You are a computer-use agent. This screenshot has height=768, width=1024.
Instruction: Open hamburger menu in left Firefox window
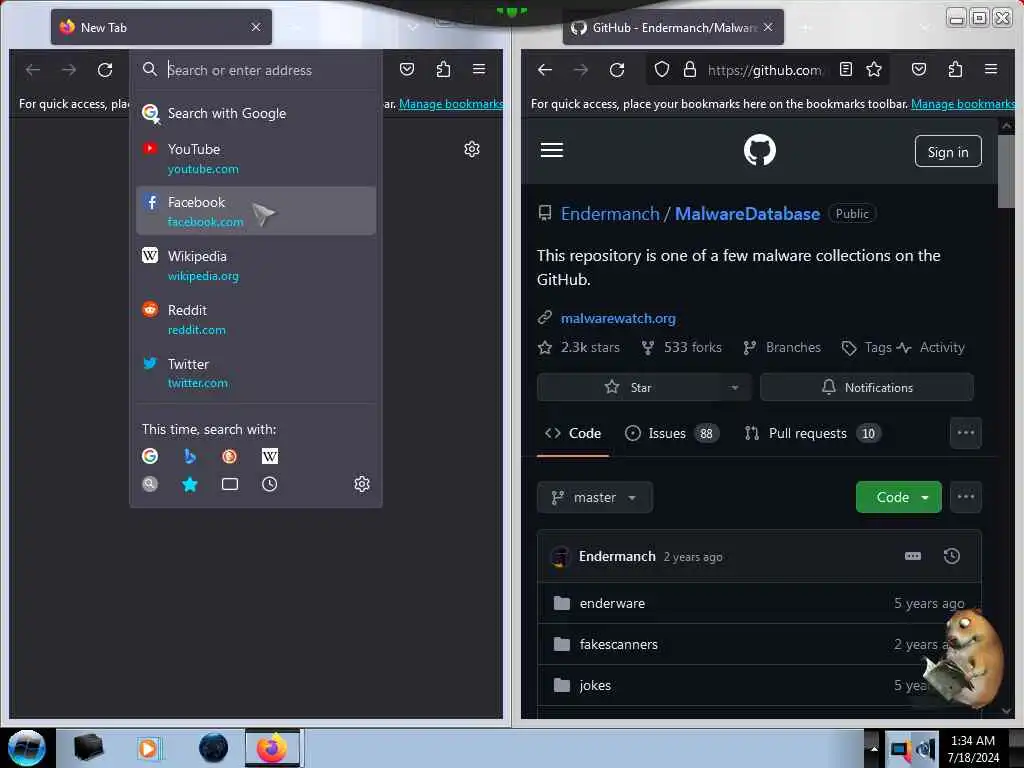(x=479, y=69)
